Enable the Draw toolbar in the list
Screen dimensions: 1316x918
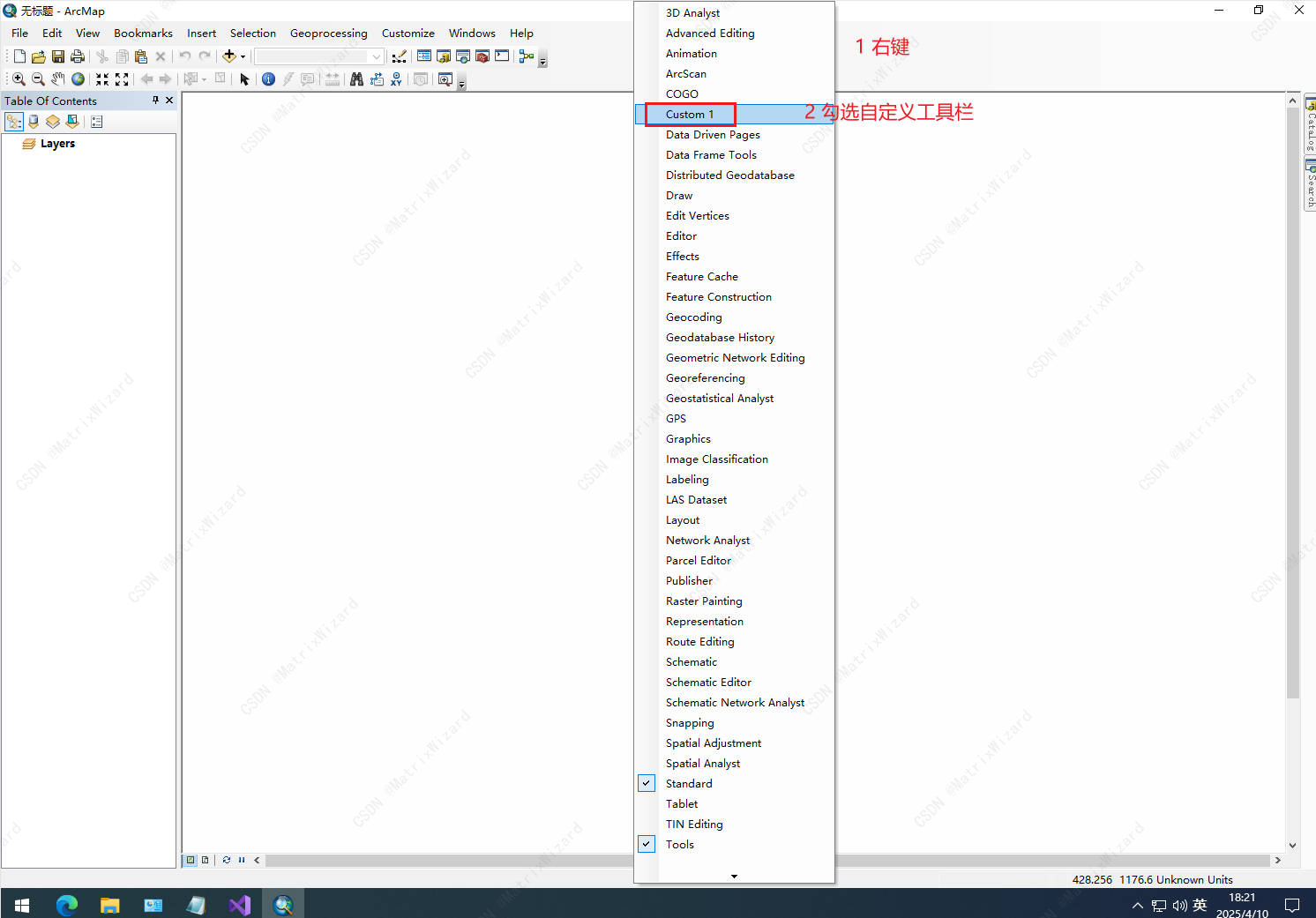pyautogui.click(x=734, y=195)
